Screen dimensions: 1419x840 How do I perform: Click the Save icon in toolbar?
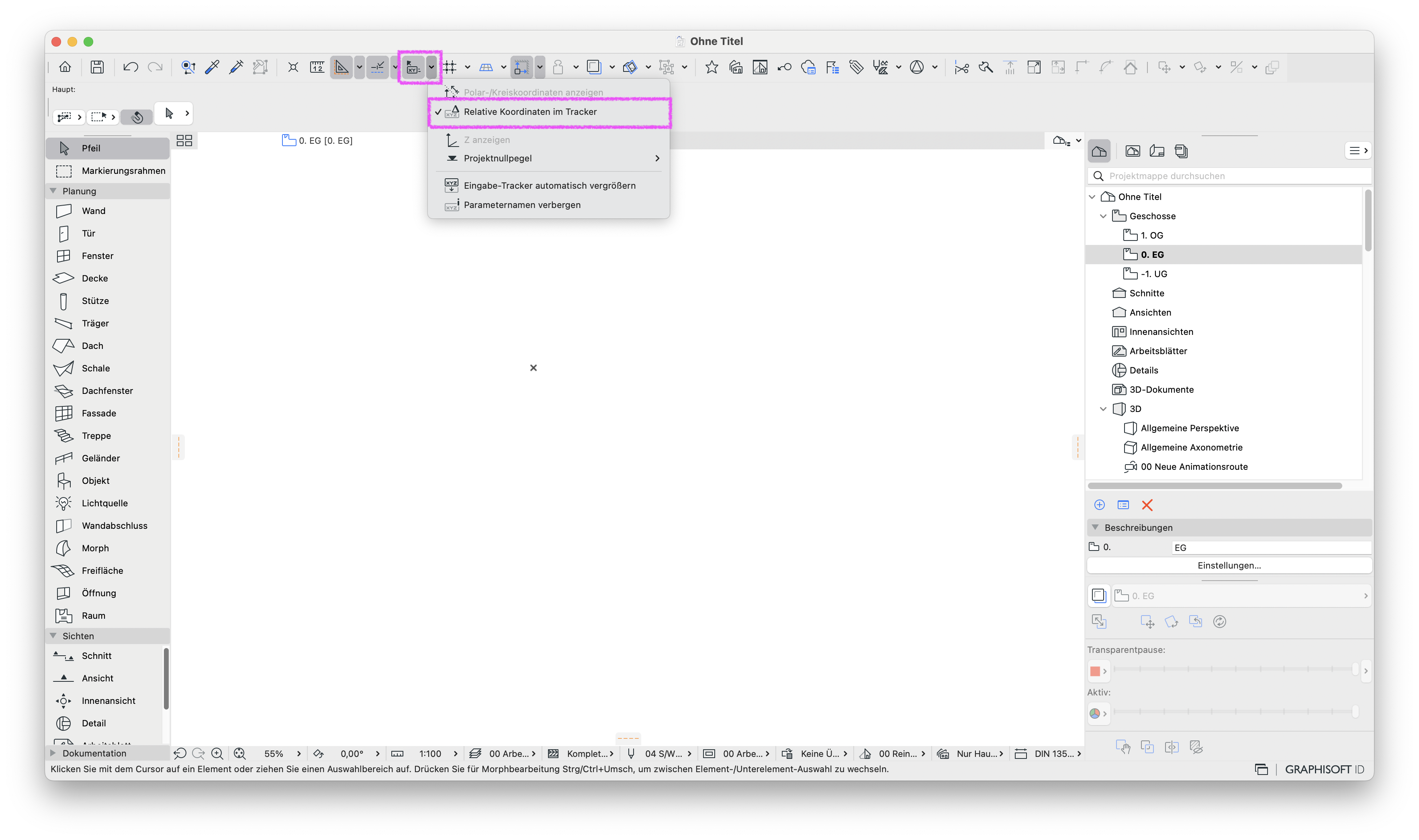[x=97, y=67]
